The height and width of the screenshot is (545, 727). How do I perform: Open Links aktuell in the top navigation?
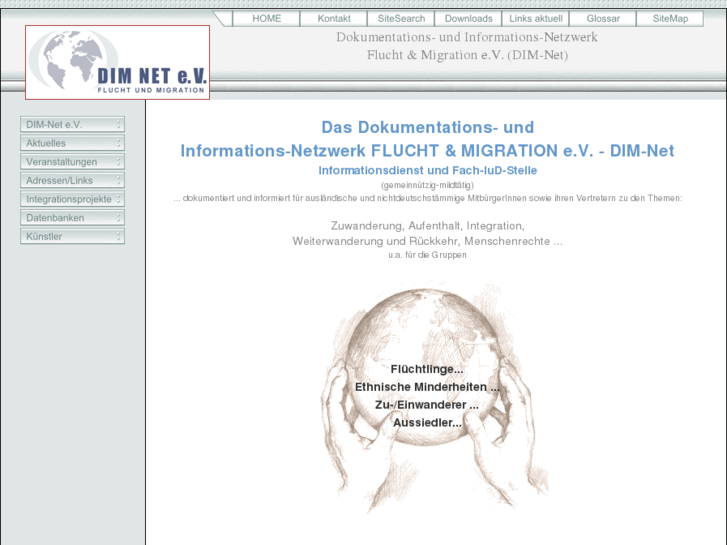[x=536, y=19]
